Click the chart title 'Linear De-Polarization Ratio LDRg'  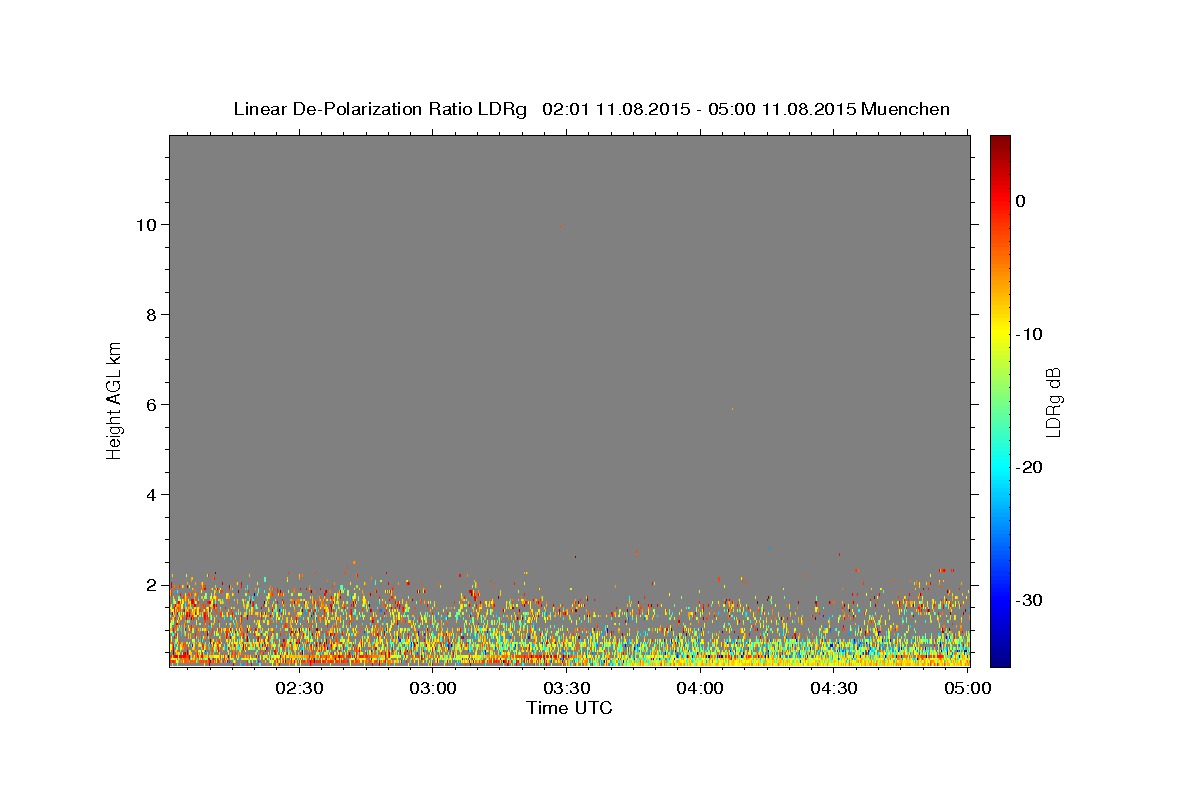(380, 109)
